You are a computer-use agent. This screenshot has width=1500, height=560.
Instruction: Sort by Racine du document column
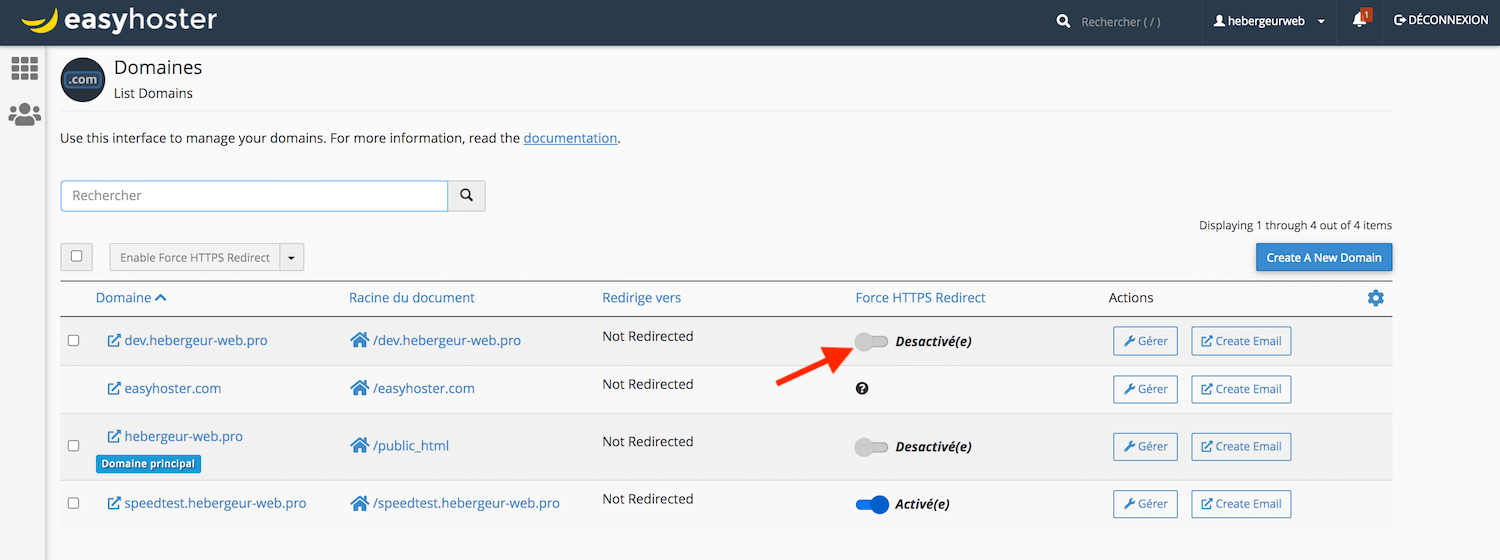411,298
